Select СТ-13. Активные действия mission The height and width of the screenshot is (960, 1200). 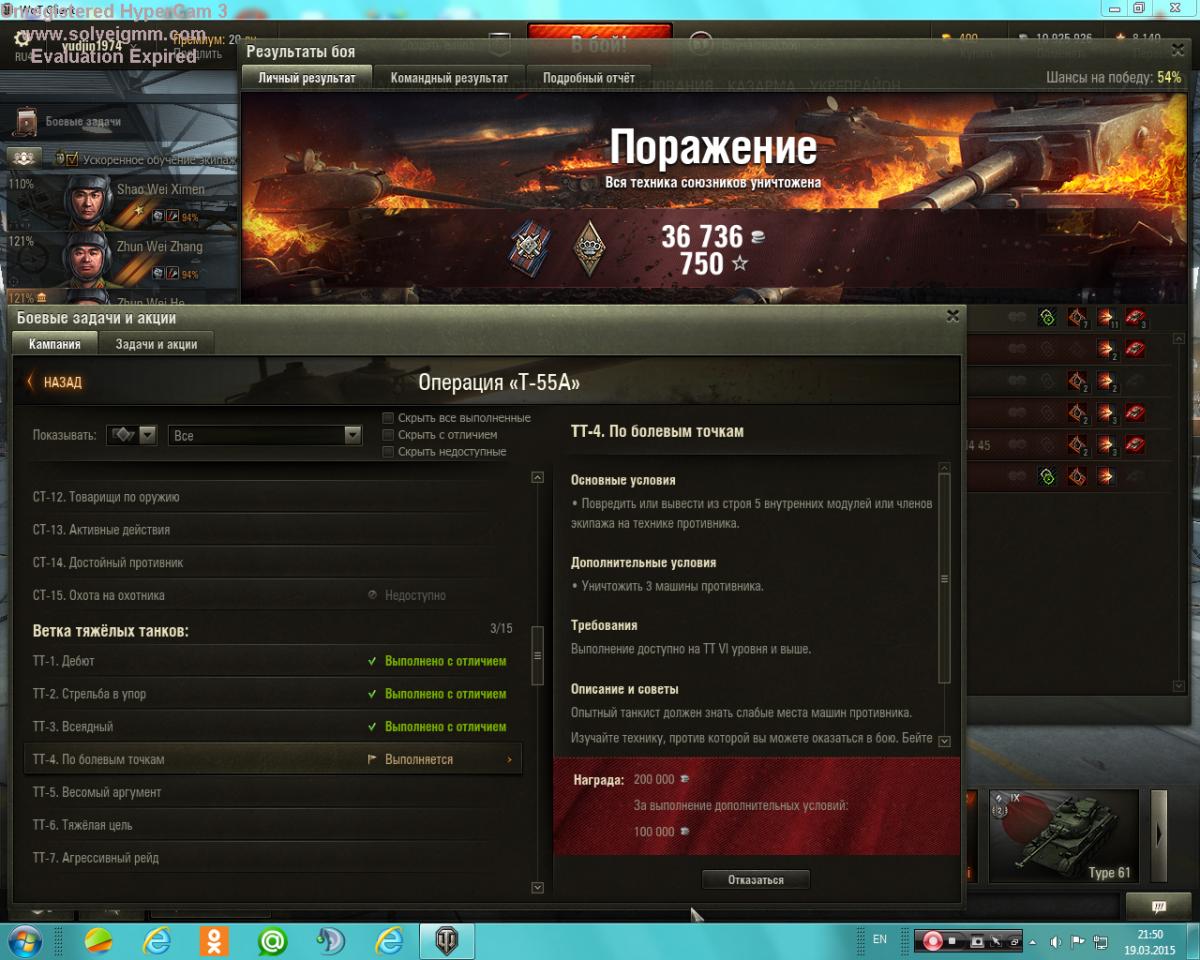[272, 530]
